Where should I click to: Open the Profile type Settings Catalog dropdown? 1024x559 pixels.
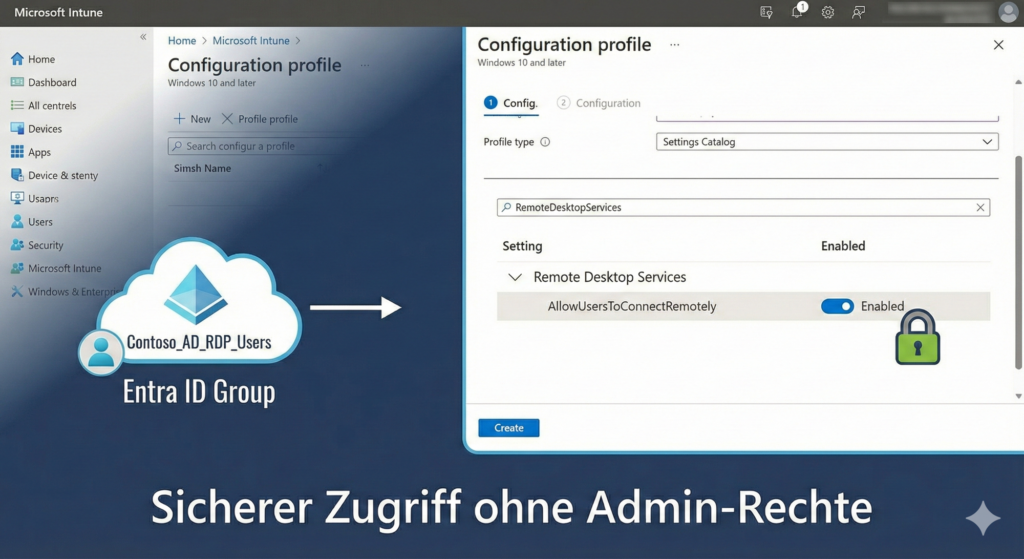pos(827,142)
